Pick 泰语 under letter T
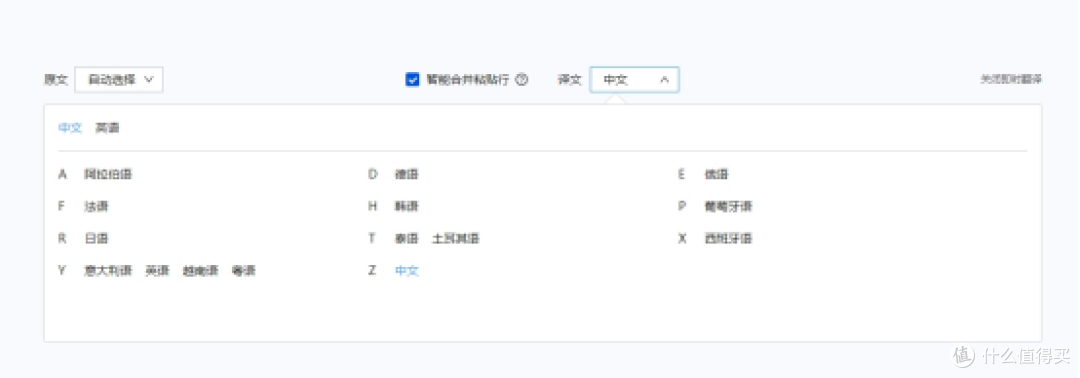 pyautogui.click(x=406, y=239)
